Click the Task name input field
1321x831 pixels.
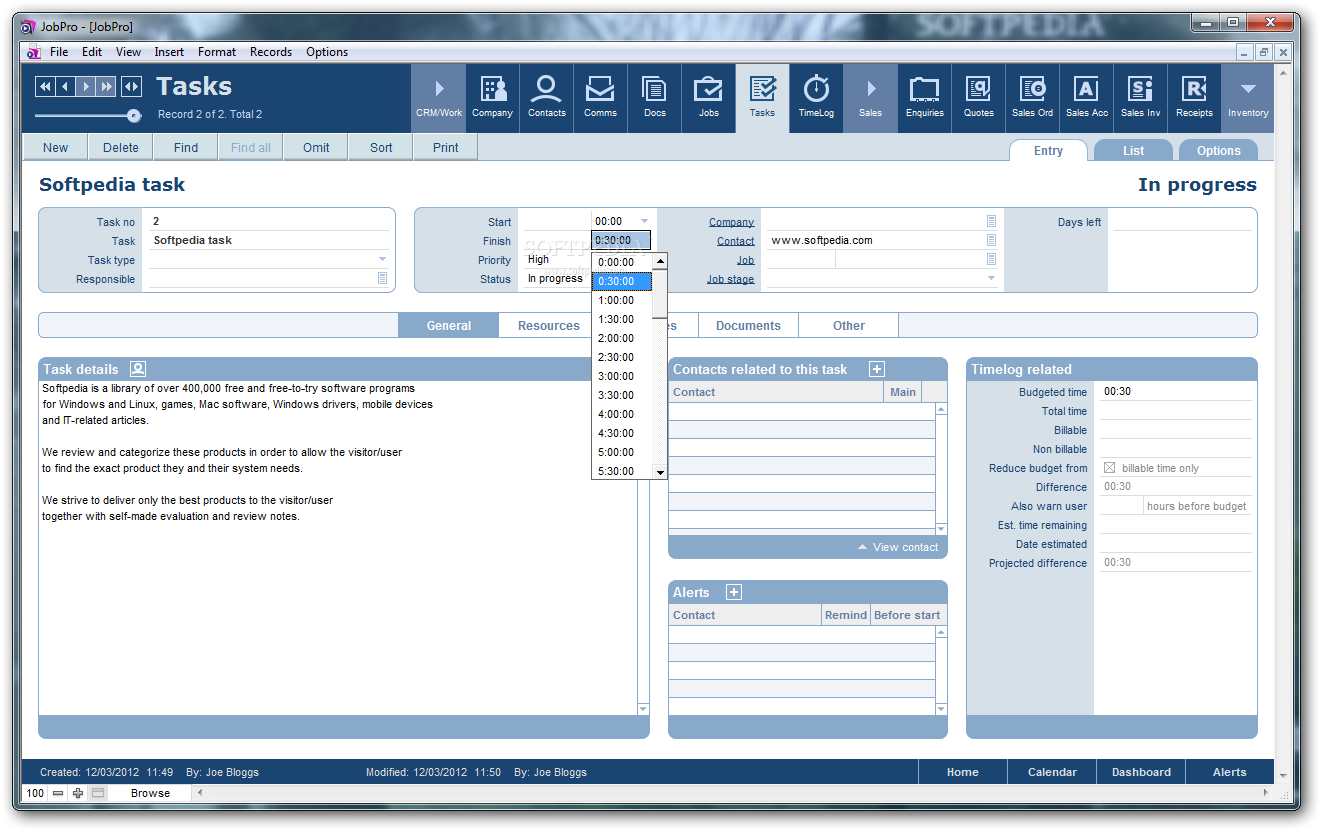click(x=268, y=241)
